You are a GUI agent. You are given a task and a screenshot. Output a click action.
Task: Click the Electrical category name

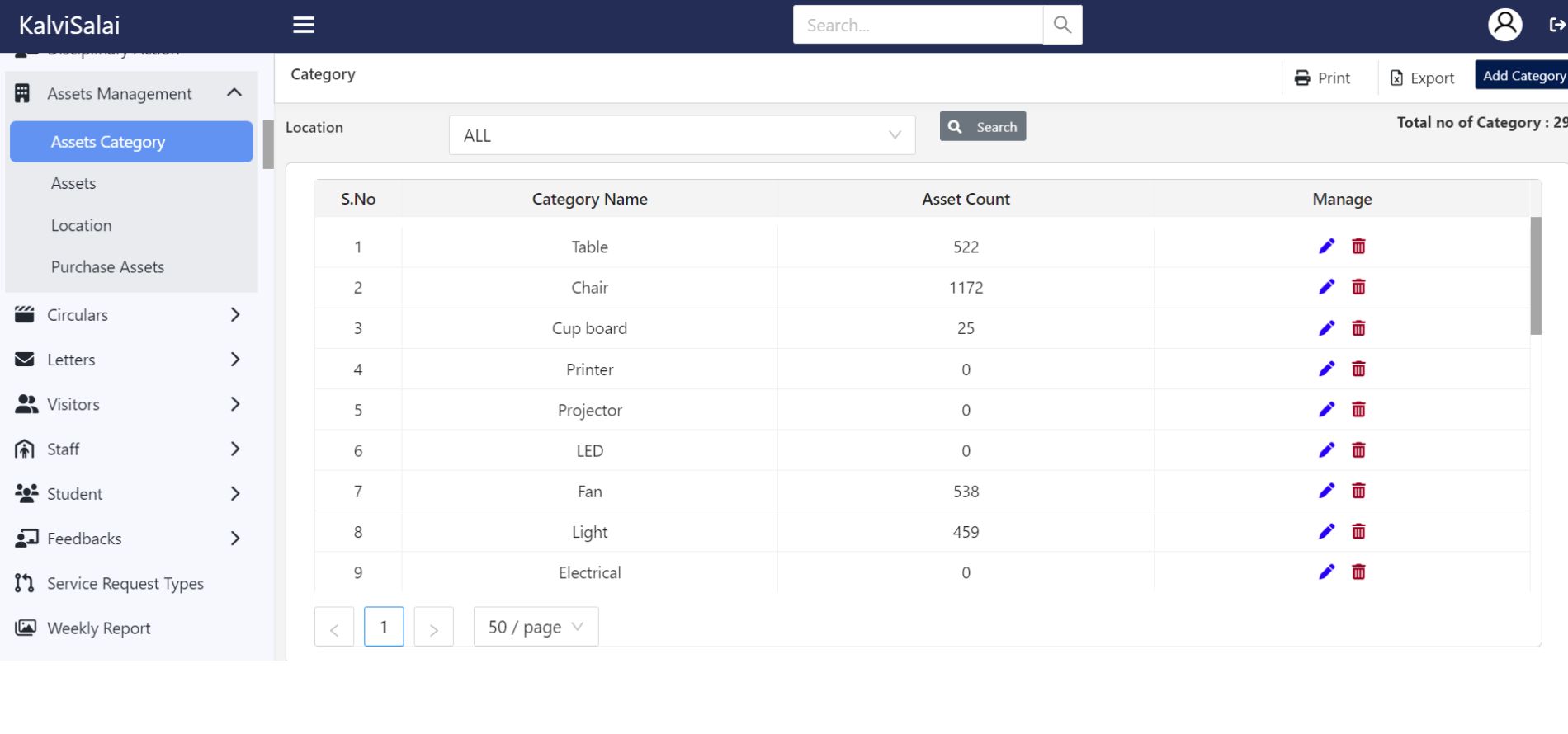click(589, 572)
